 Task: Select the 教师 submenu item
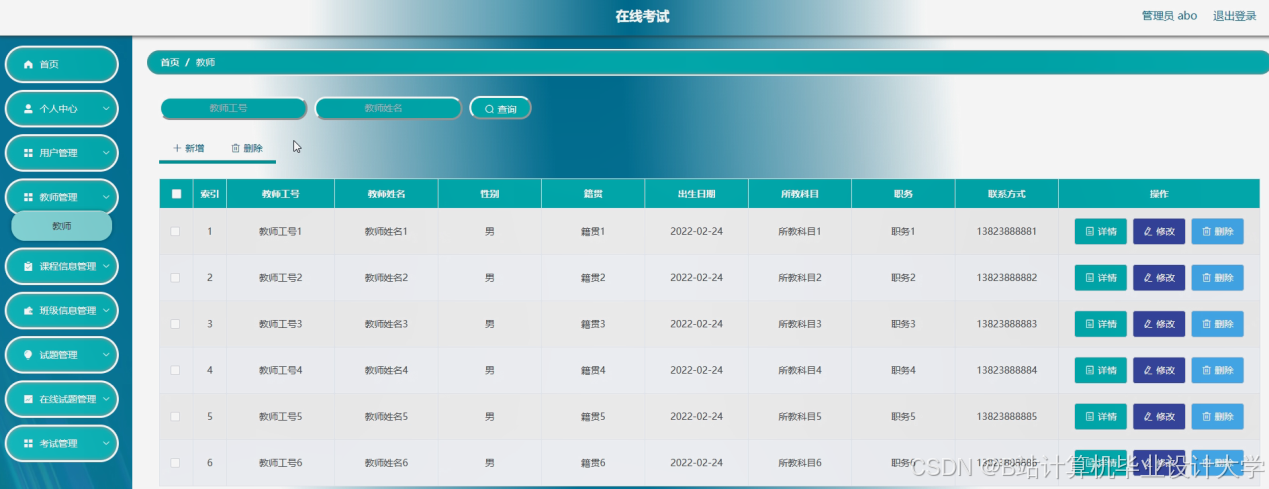click(x=62, y=226)
